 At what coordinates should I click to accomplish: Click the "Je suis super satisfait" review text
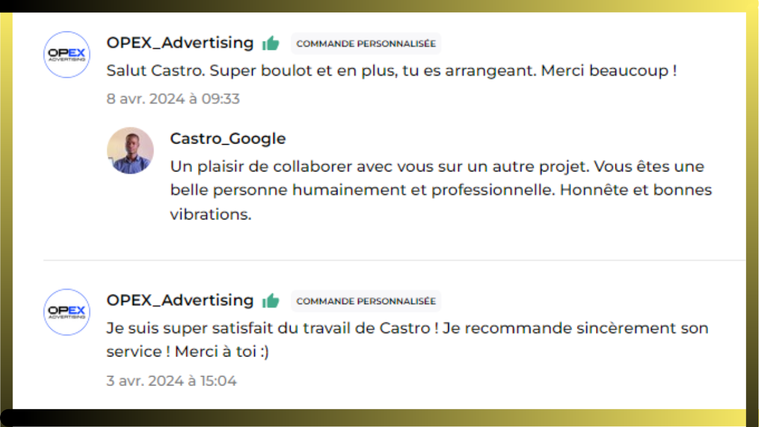[300, 328]
